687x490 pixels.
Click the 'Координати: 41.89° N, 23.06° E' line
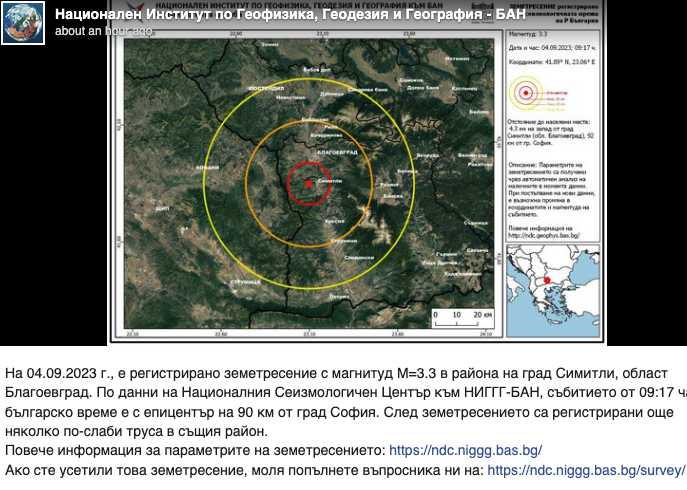tap(552, 62)
